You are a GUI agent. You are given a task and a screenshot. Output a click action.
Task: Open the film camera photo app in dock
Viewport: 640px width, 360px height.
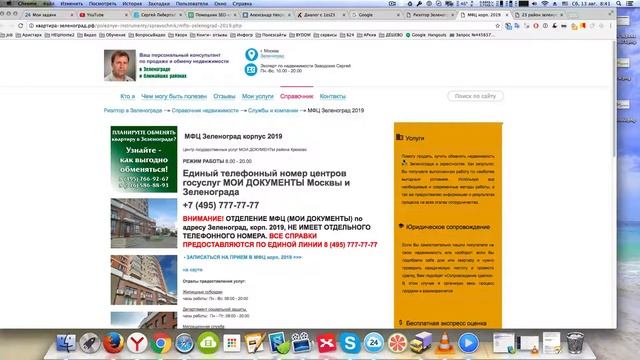click(301, 342)
